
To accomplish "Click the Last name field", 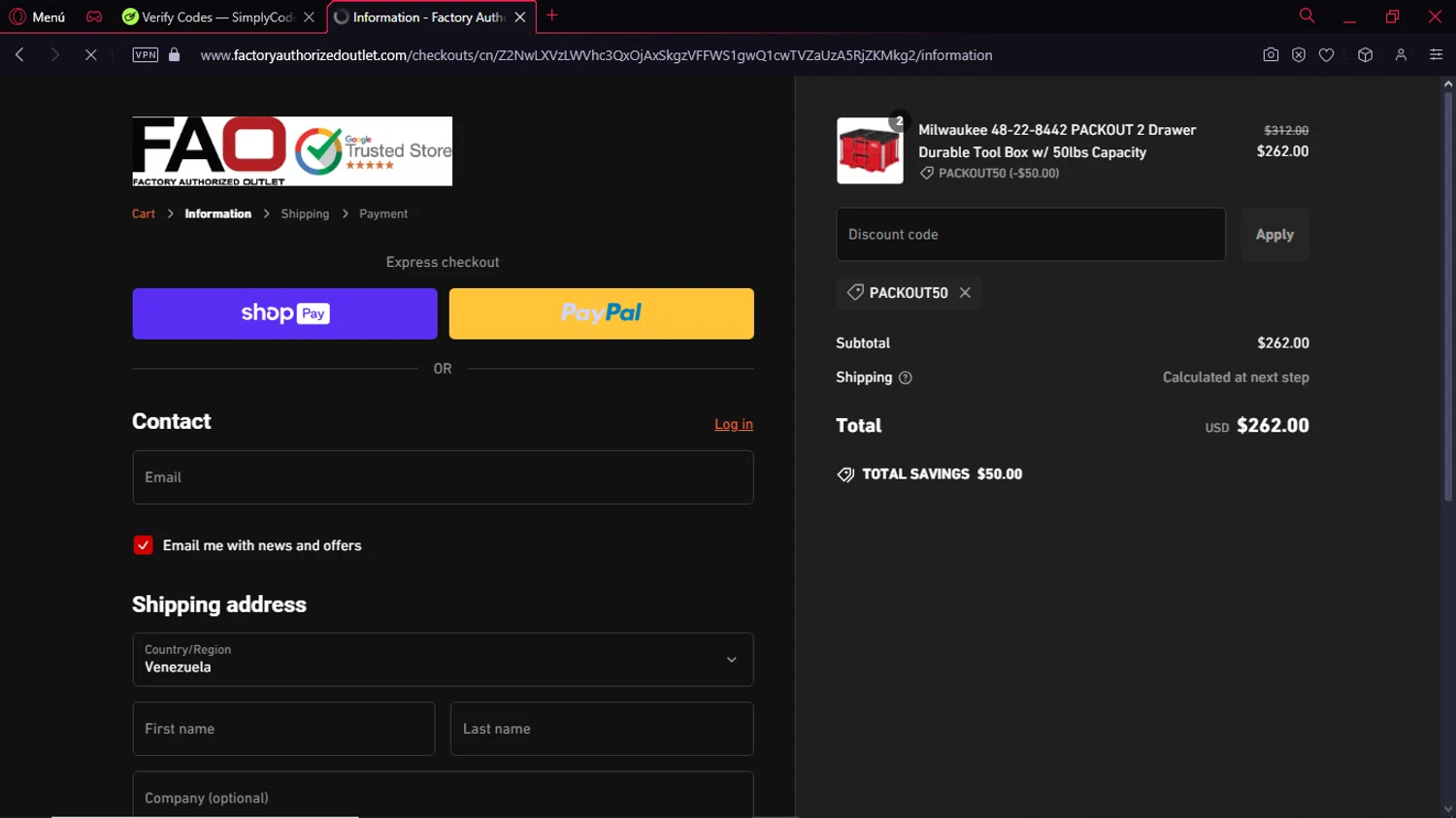I will coord(602,729).
